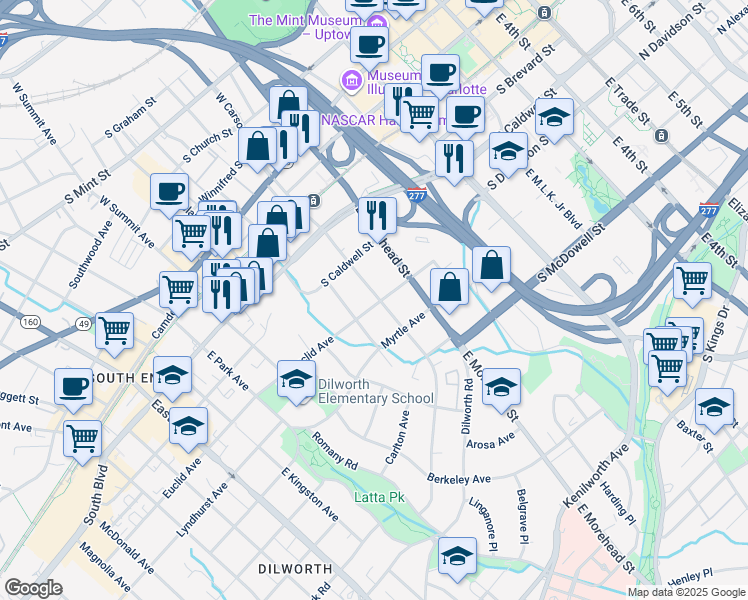Select the shopping cart marker near route 49 shield

(x=115, y=329)
